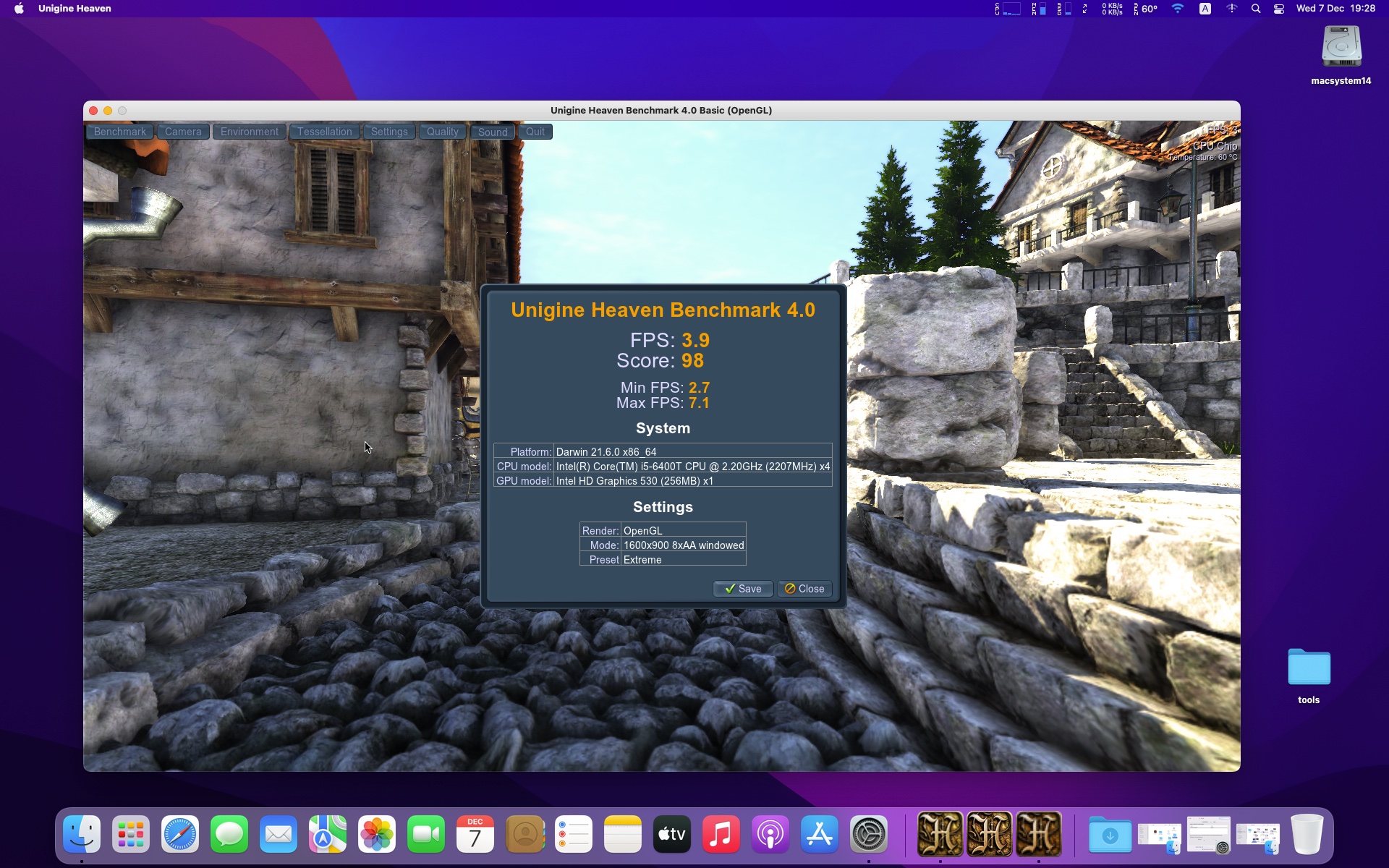The height and width of the screenshot is (868, 1389).
Task: Expand the Quality options
Action: [443, 132]
